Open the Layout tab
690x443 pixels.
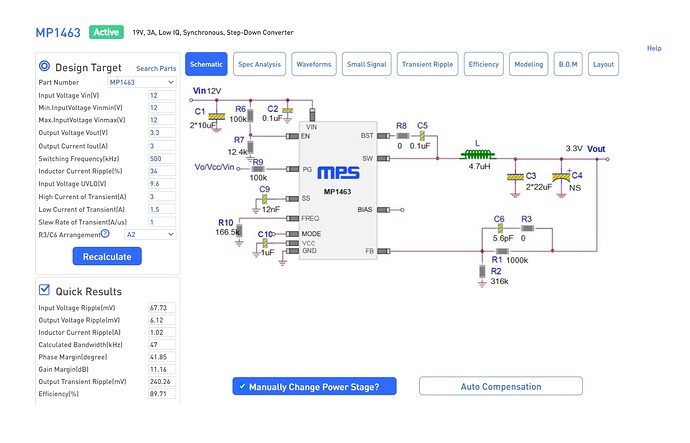(x=603, y=64)
